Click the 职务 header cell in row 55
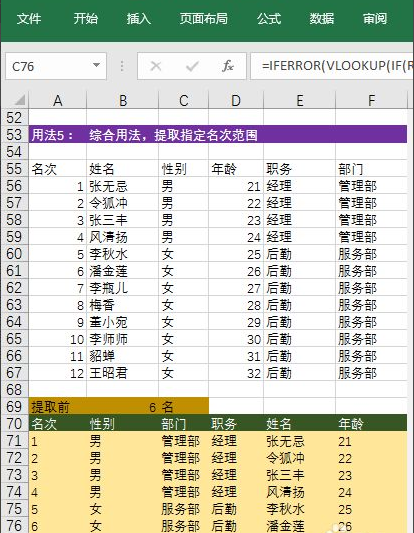The height and width of the screenshot is (533, 414). (x=299, y=169)
